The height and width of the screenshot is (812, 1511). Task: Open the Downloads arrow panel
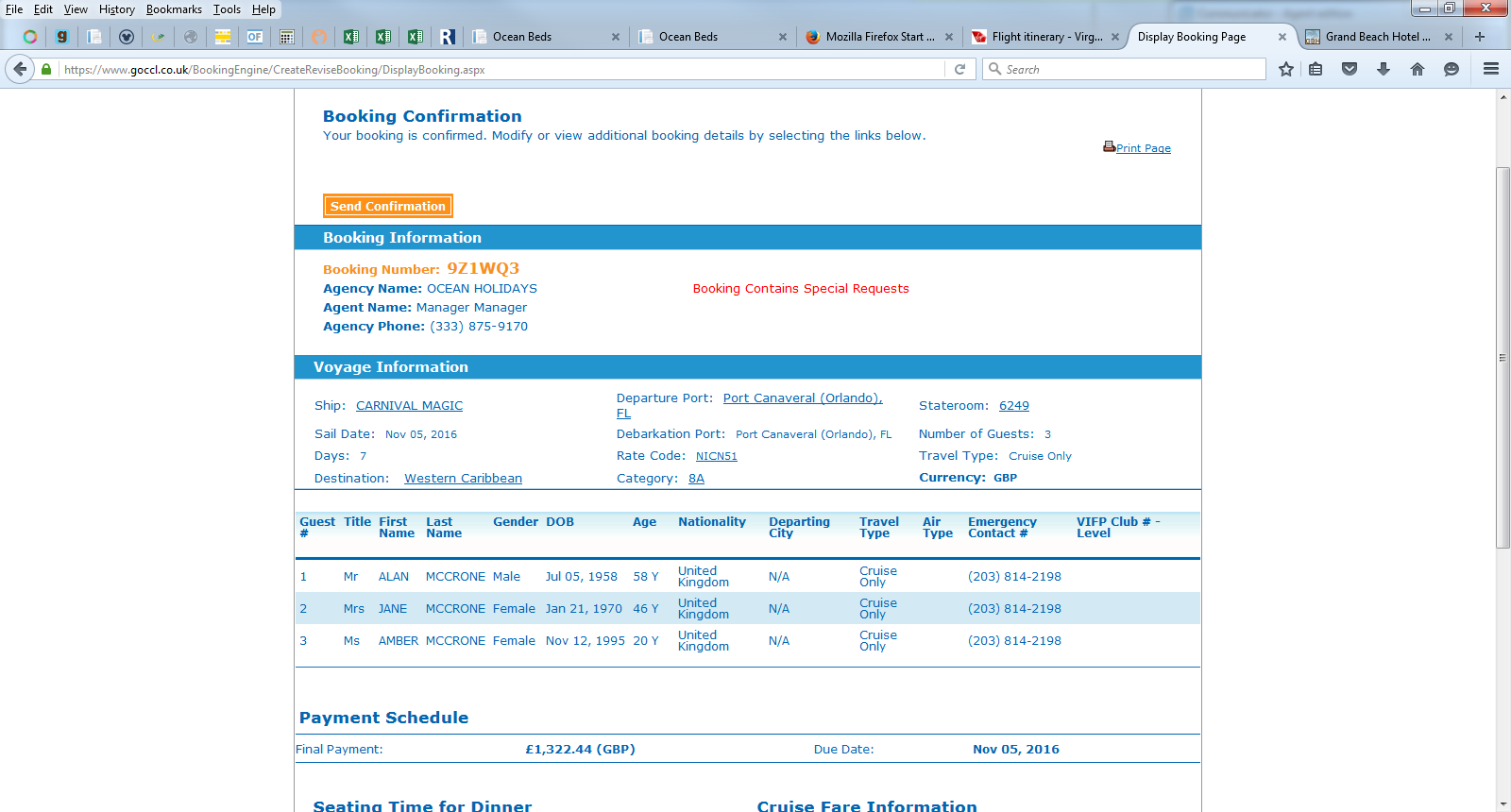[1384, 69]
